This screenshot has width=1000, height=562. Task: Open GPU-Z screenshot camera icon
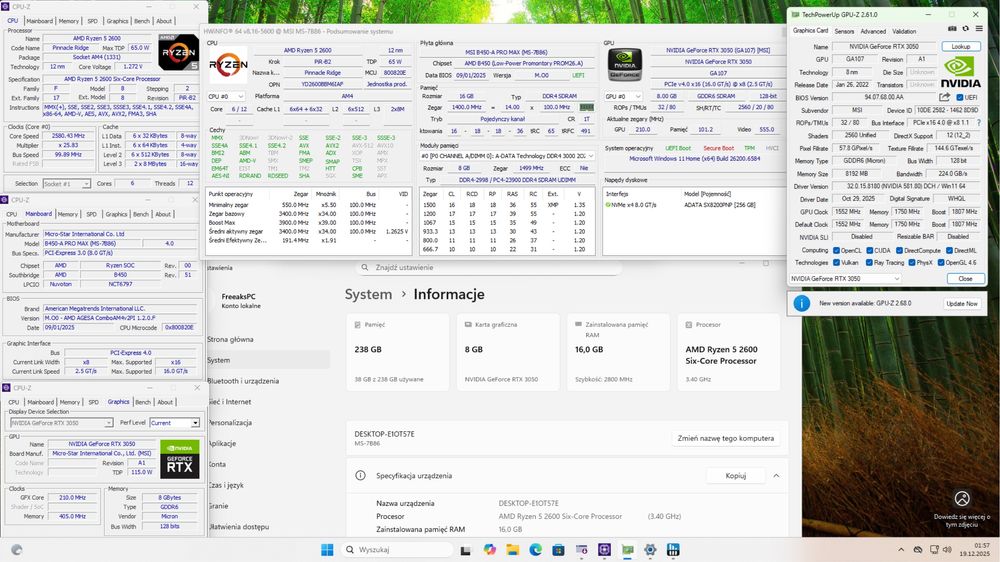pos(952,29)
